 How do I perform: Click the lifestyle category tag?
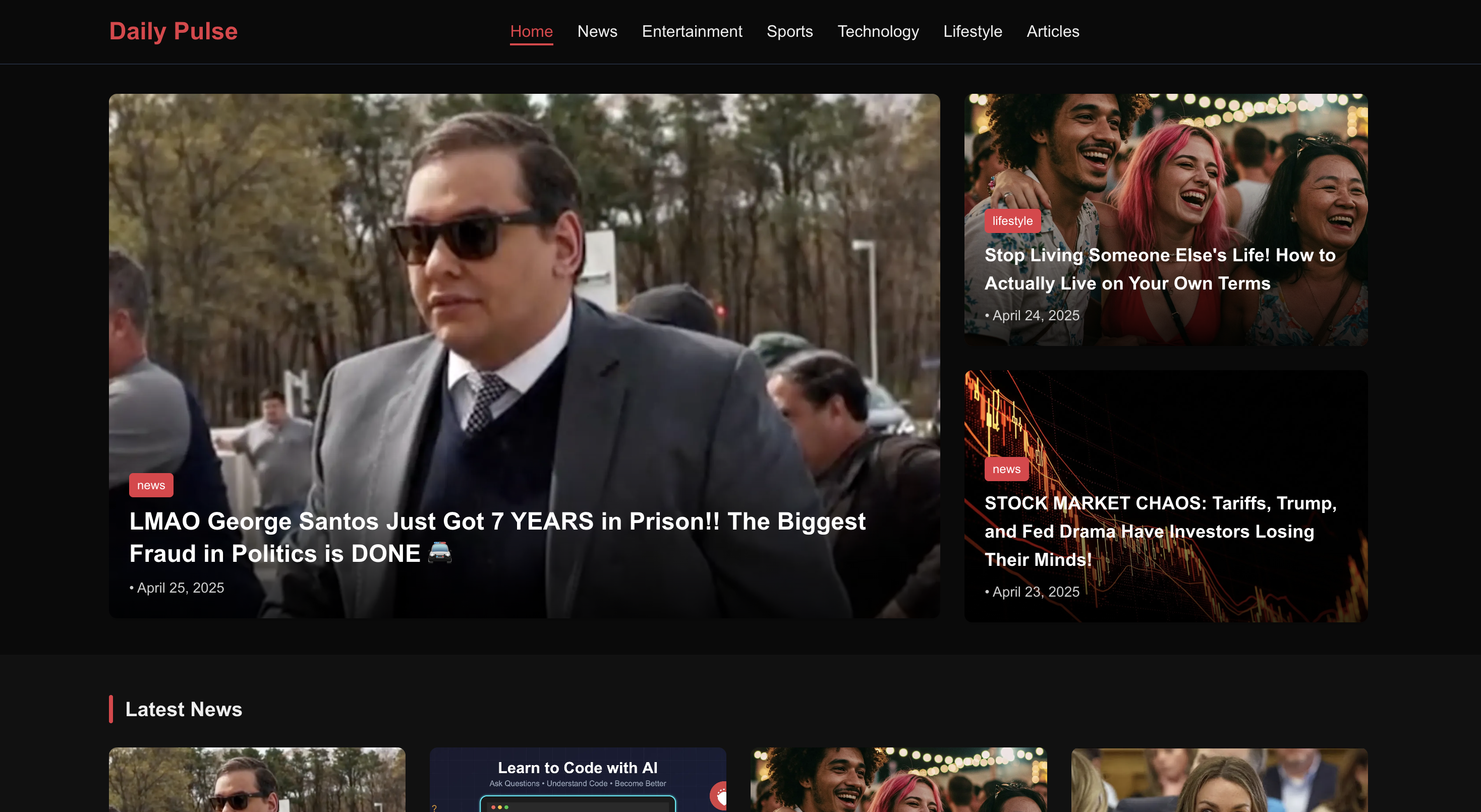click(x=1012, y=221)
